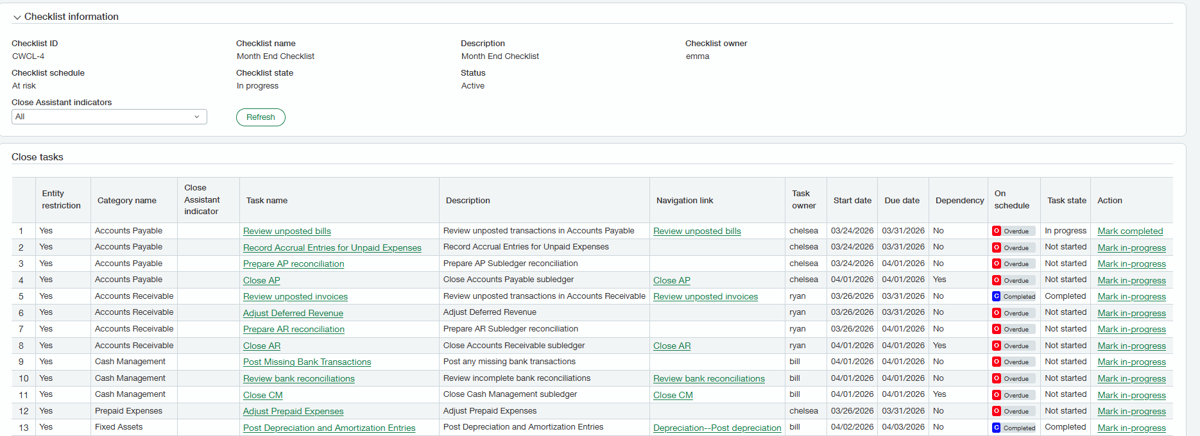Image resolution: width=1200 pixels, height=436 pixels.
Task: Open the Prepare AP reconciliation task
Action: 293,264
